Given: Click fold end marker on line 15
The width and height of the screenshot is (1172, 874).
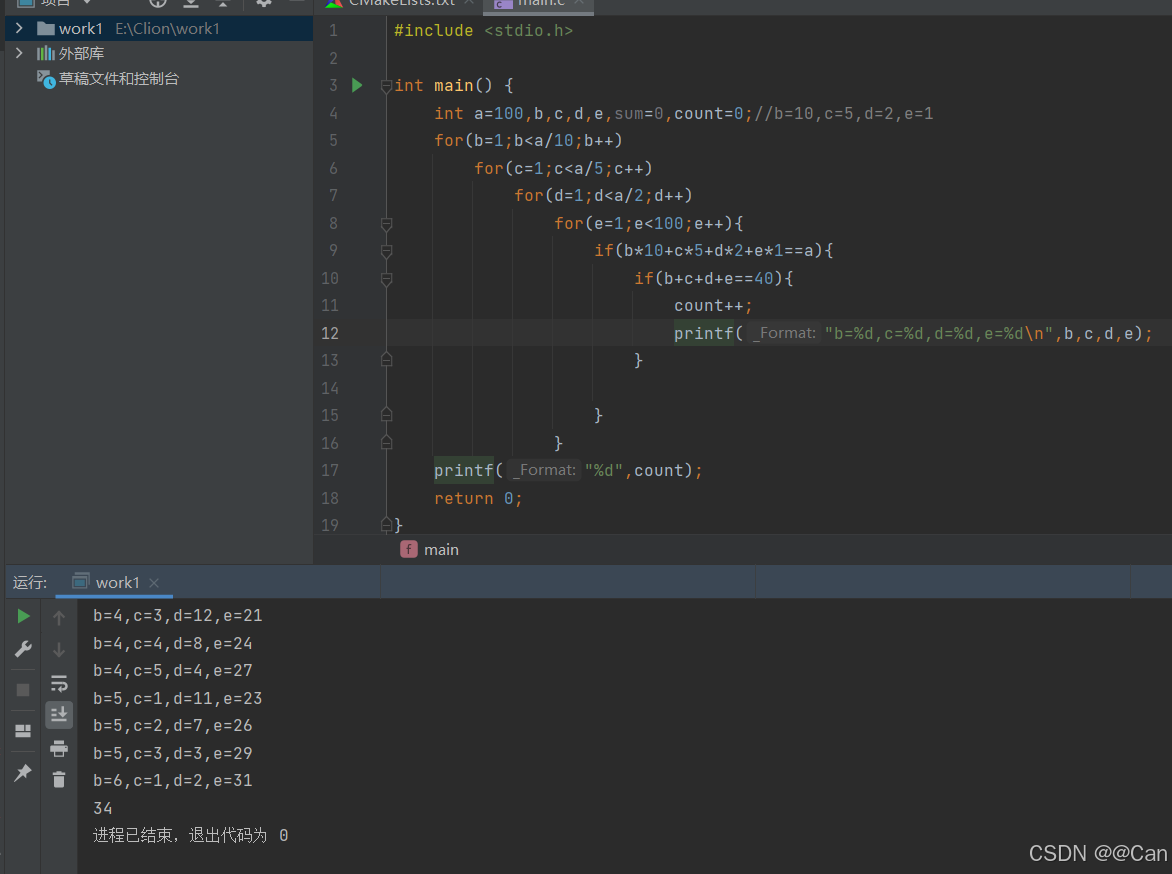Looking at the screenshot, I should 386,414.
